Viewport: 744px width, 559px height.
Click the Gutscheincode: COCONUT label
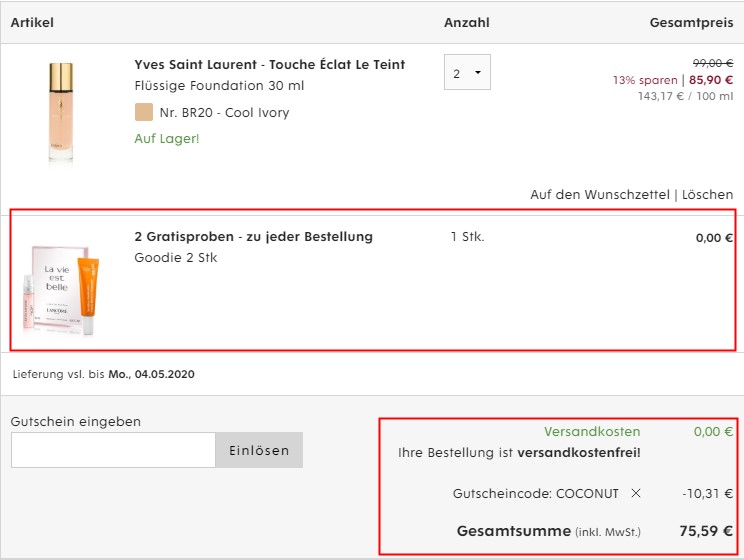coord(535,494)
